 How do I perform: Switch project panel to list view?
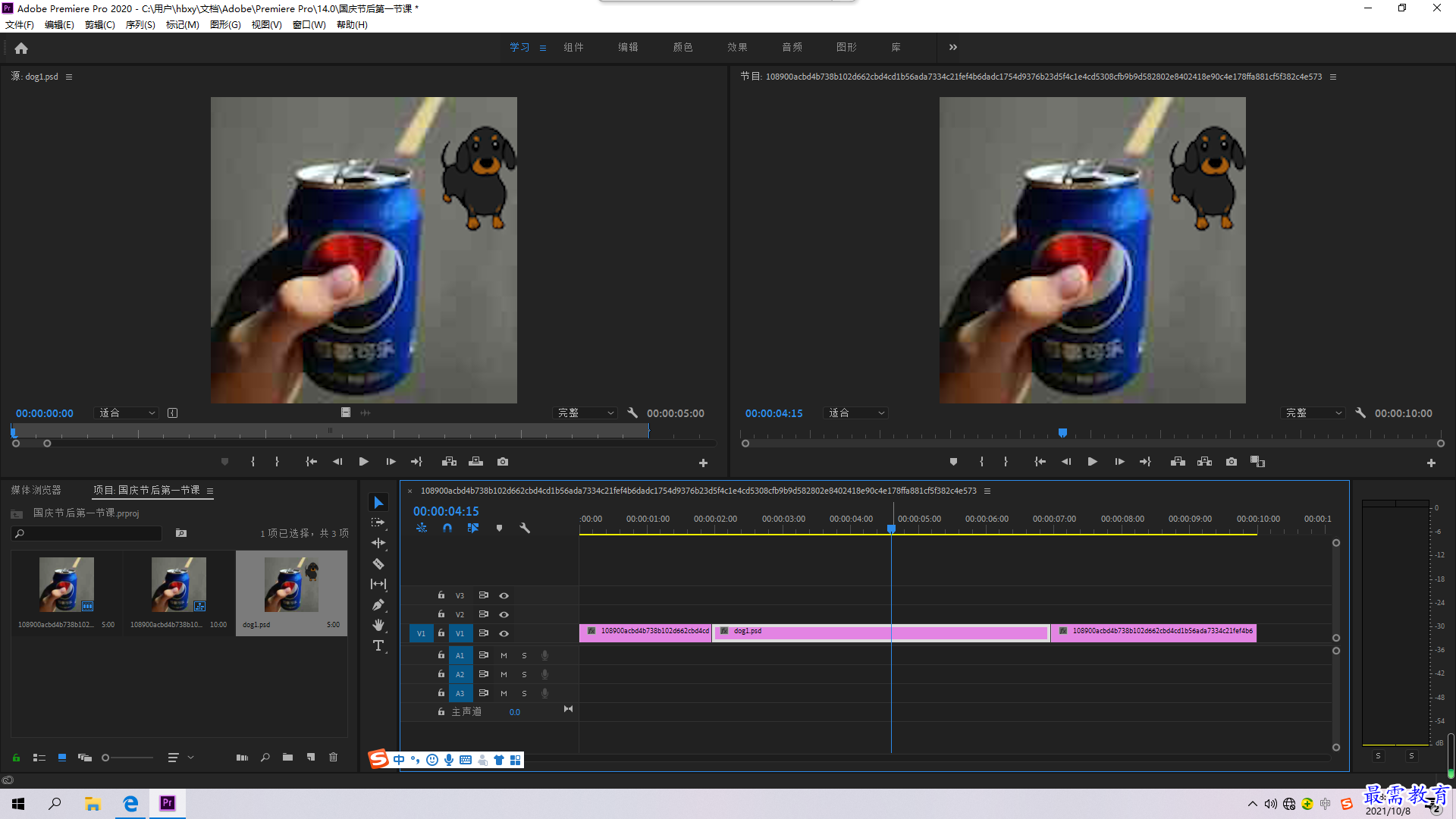pos(39,757)
